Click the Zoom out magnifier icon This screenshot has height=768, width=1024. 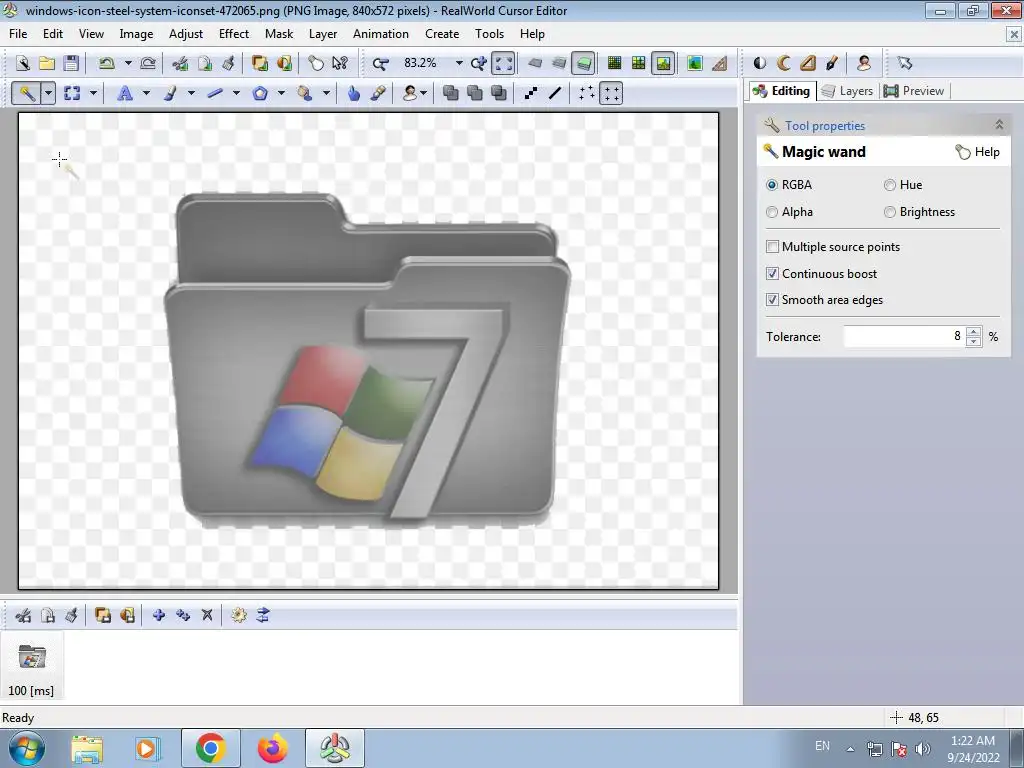[380, 63]
